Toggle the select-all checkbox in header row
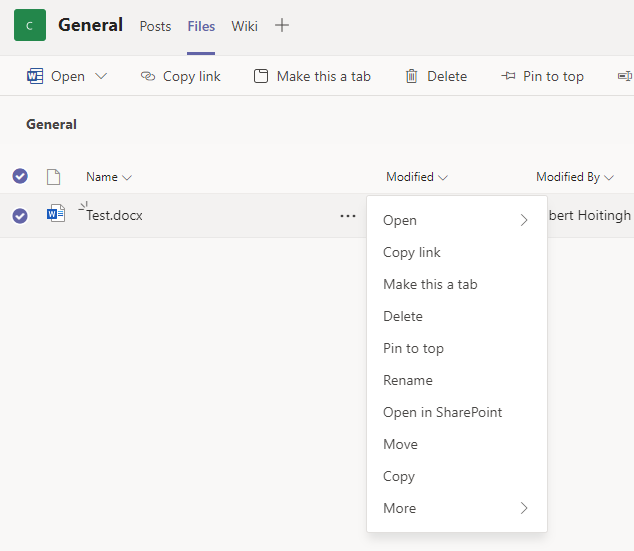 click(20, 177)
